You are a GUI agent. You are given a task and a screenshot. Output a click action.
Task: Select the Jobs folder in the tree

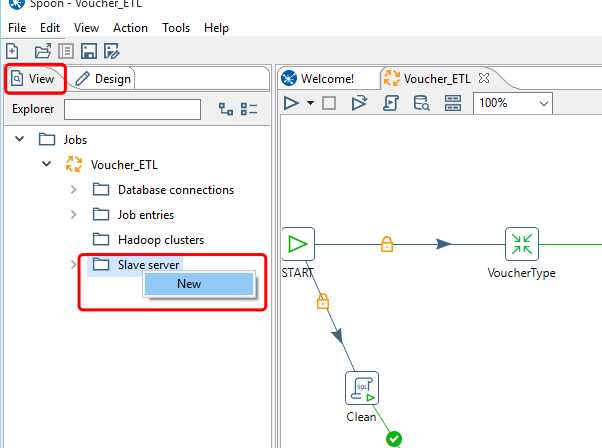coord(63,139)
